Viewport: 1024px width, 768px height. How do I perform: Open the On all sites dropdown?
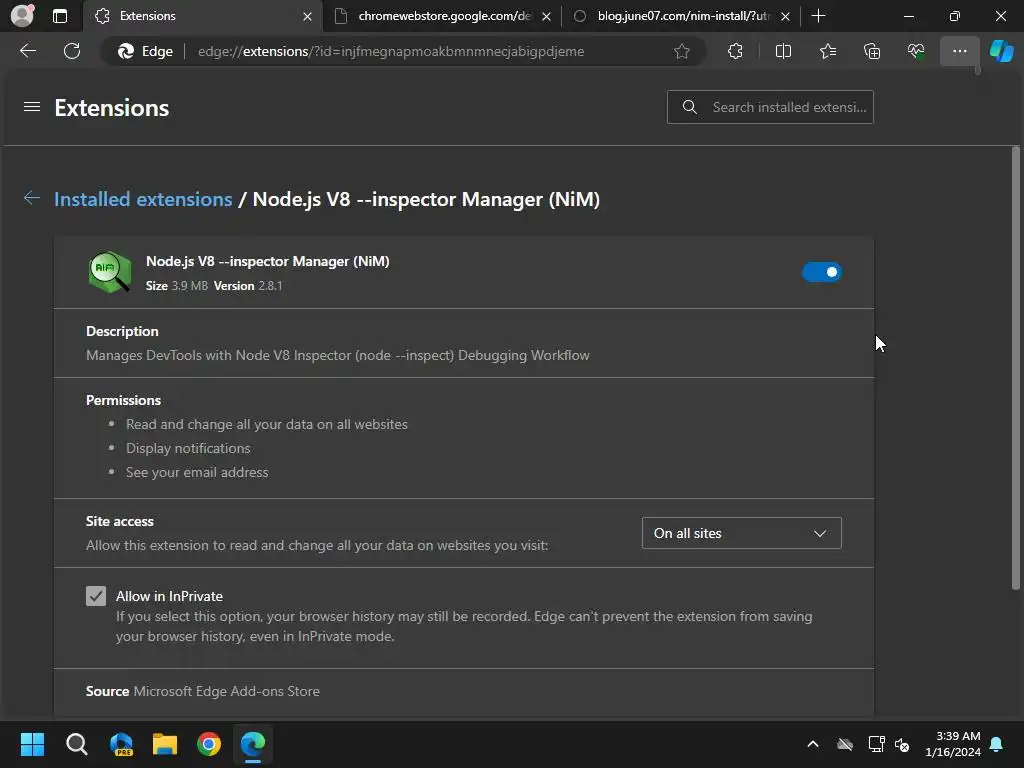coord(741,533)
